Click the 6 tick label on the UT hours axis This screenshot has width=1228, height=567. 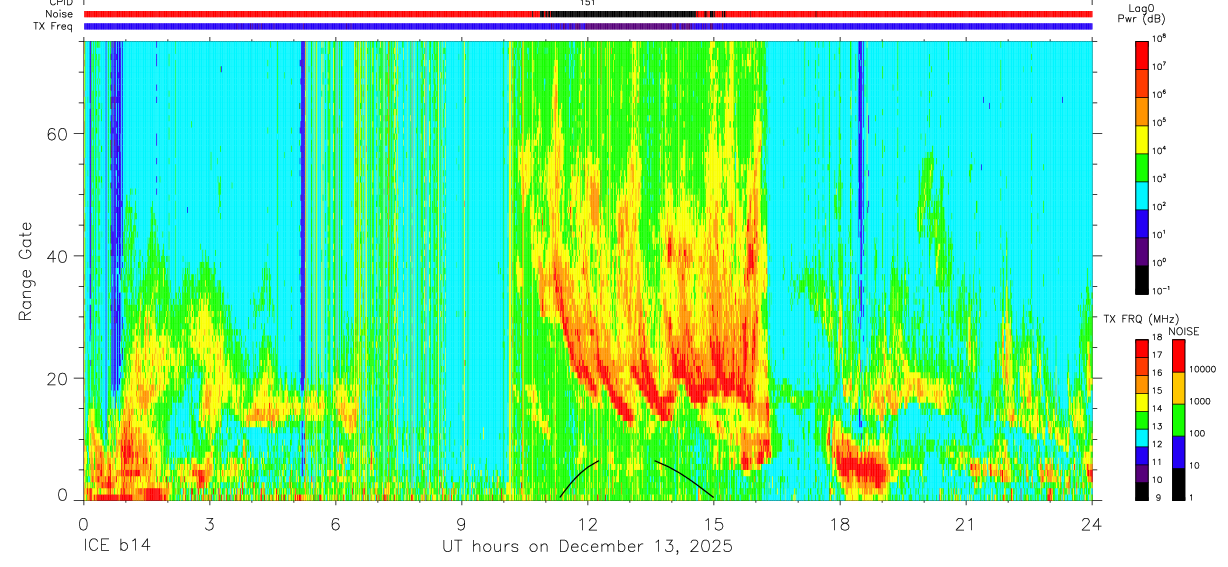[x=335, y=523]
